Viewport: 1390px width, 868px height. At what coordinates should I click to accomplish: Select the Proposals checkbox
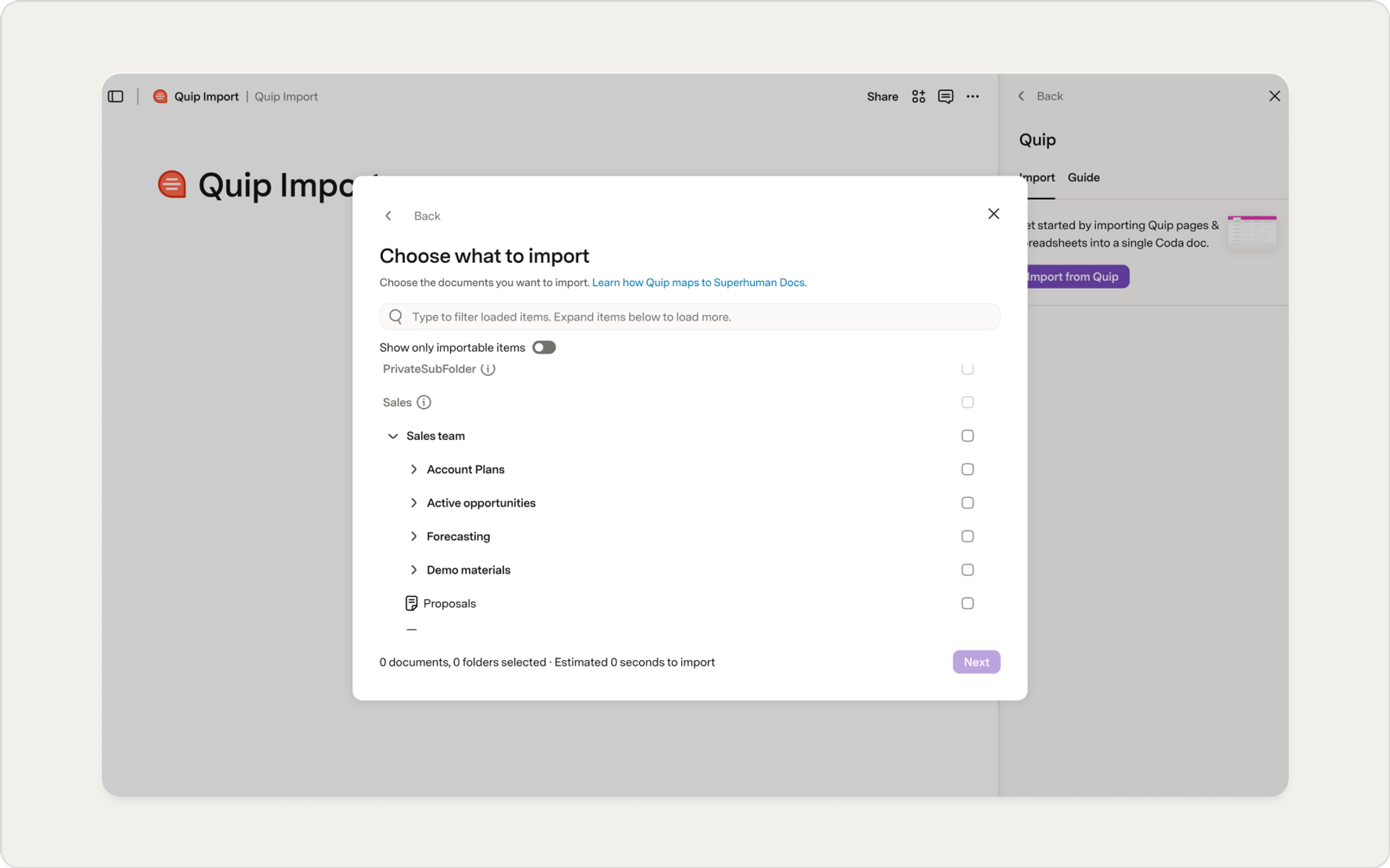[967, 603]
